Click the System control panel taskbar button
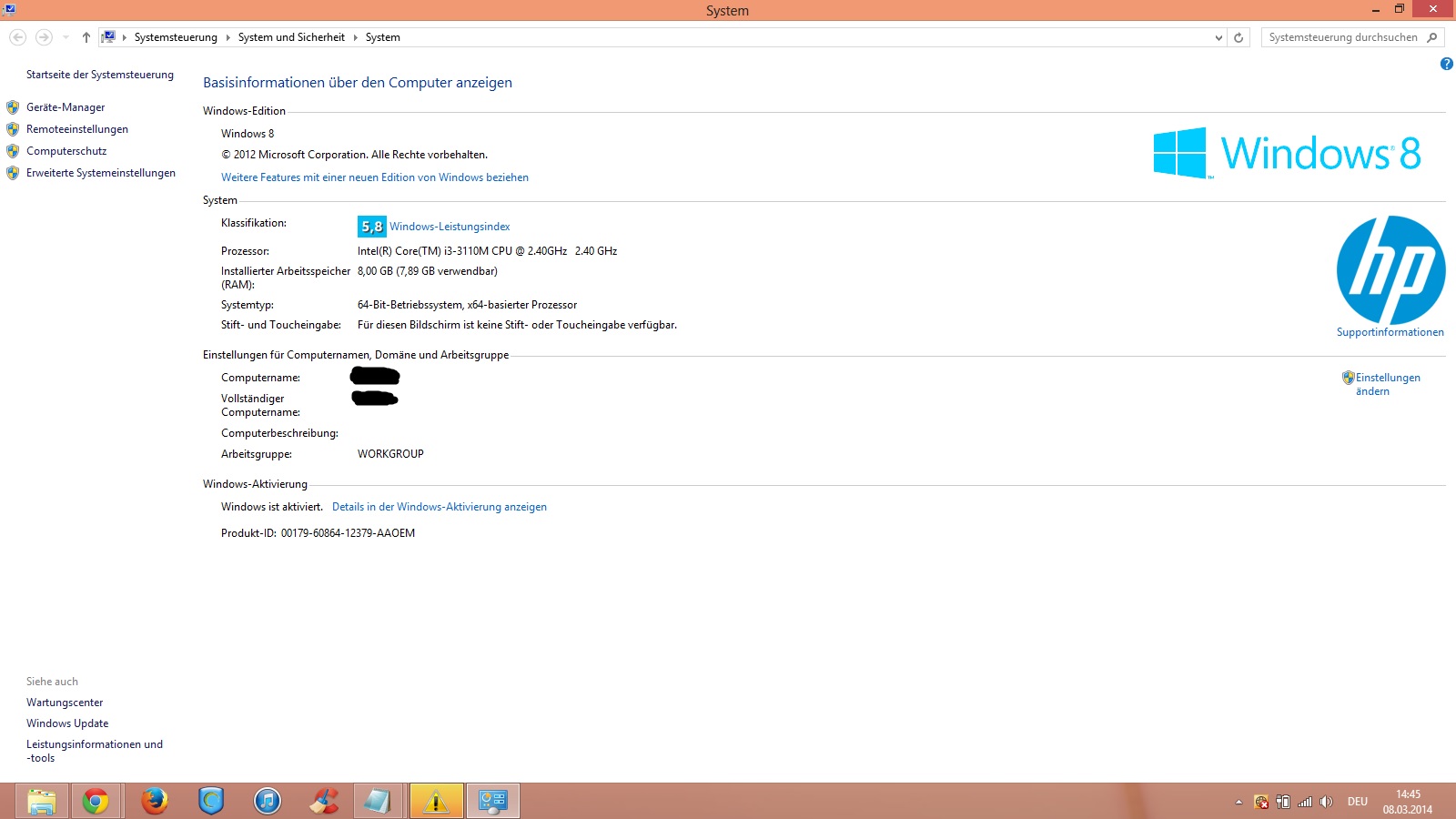This screenshot has height=819, width=1456. tap(493, 801)
